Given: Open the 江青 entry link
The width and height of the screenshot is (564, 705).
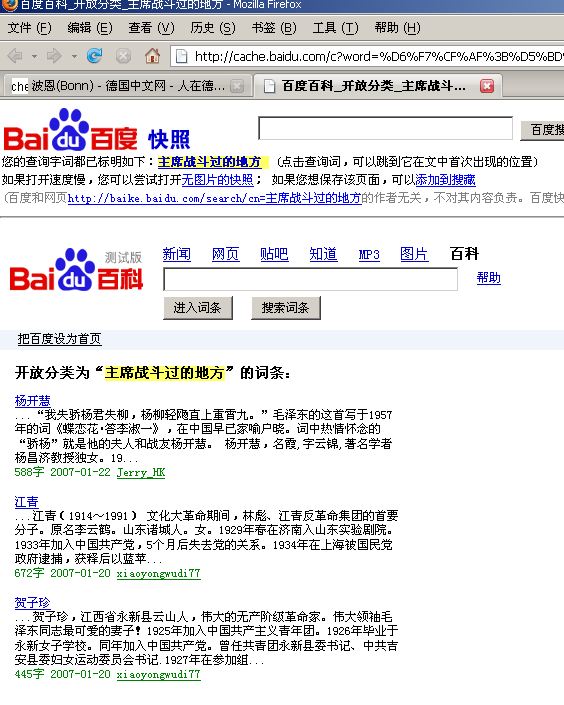Looking at the screenshot, I should [27, 502].
